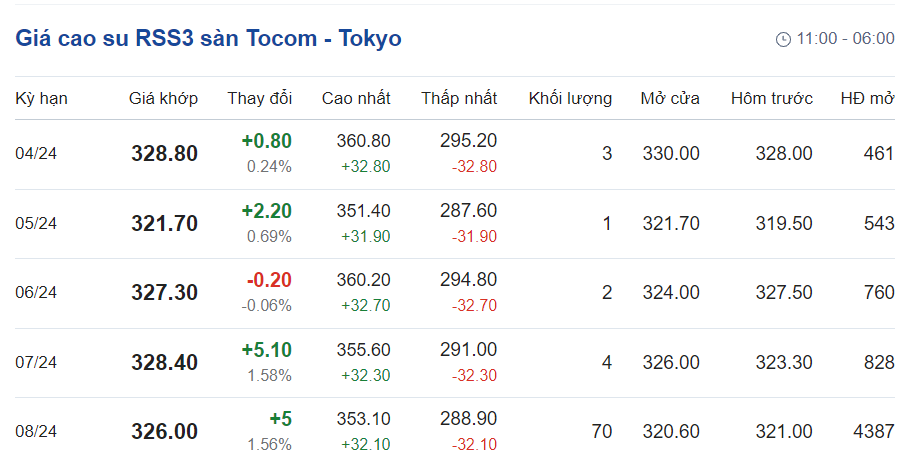Click the red -0.20 change value
The height and width of the screenshot is (456, 908).
click(x=268, y=281)
